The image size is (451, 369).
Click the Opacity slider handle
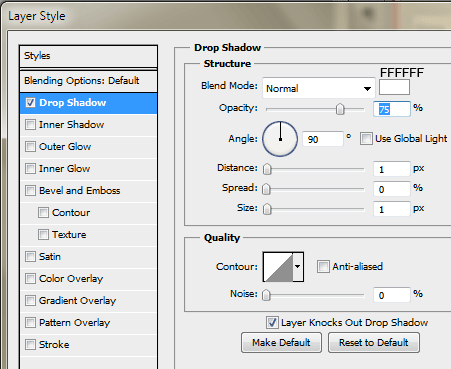click(340, 109)
